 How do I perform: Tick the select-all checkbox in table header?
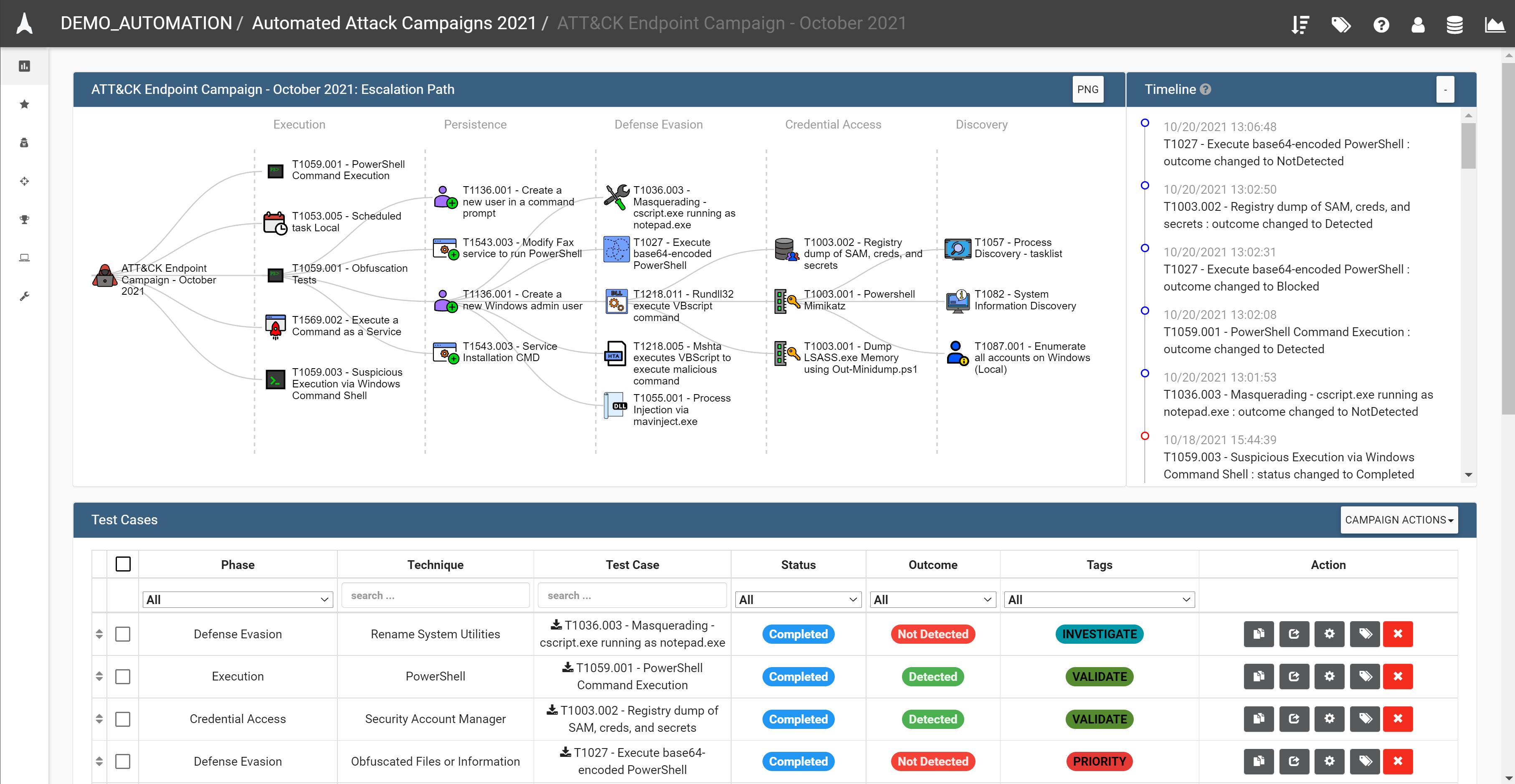point(123,564)
